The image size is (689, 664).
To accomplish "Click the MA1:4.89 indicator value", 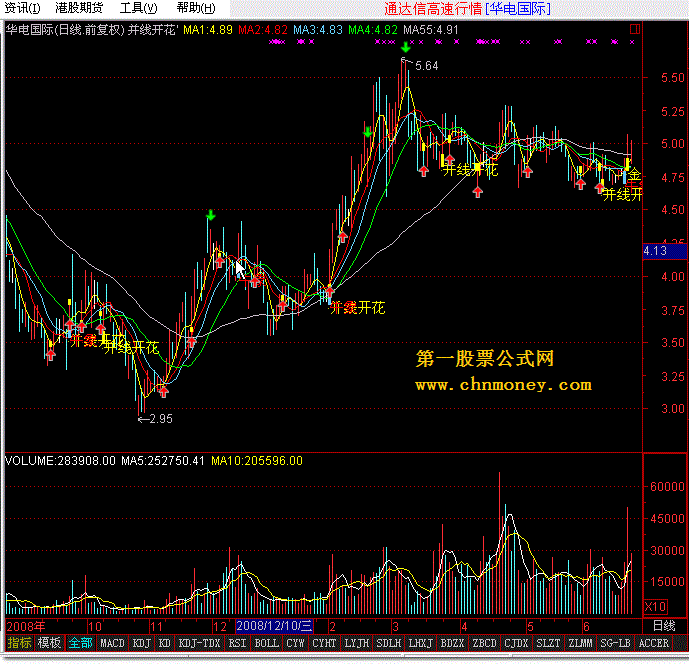I will tap(208, 30).
